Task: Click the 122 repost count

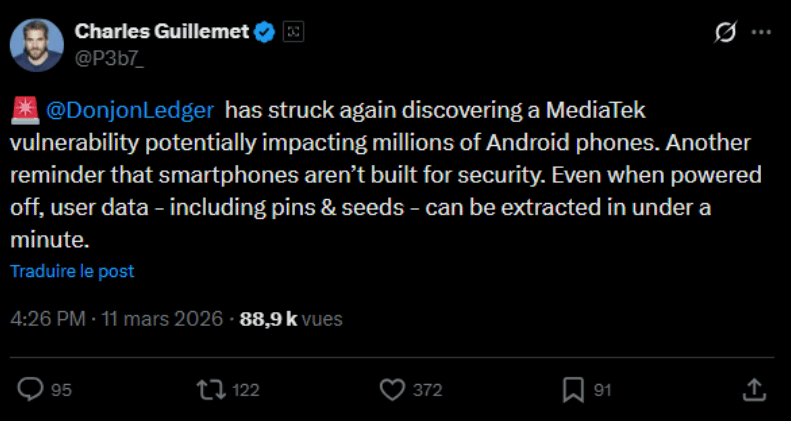Action: click(x=245, y=390)
